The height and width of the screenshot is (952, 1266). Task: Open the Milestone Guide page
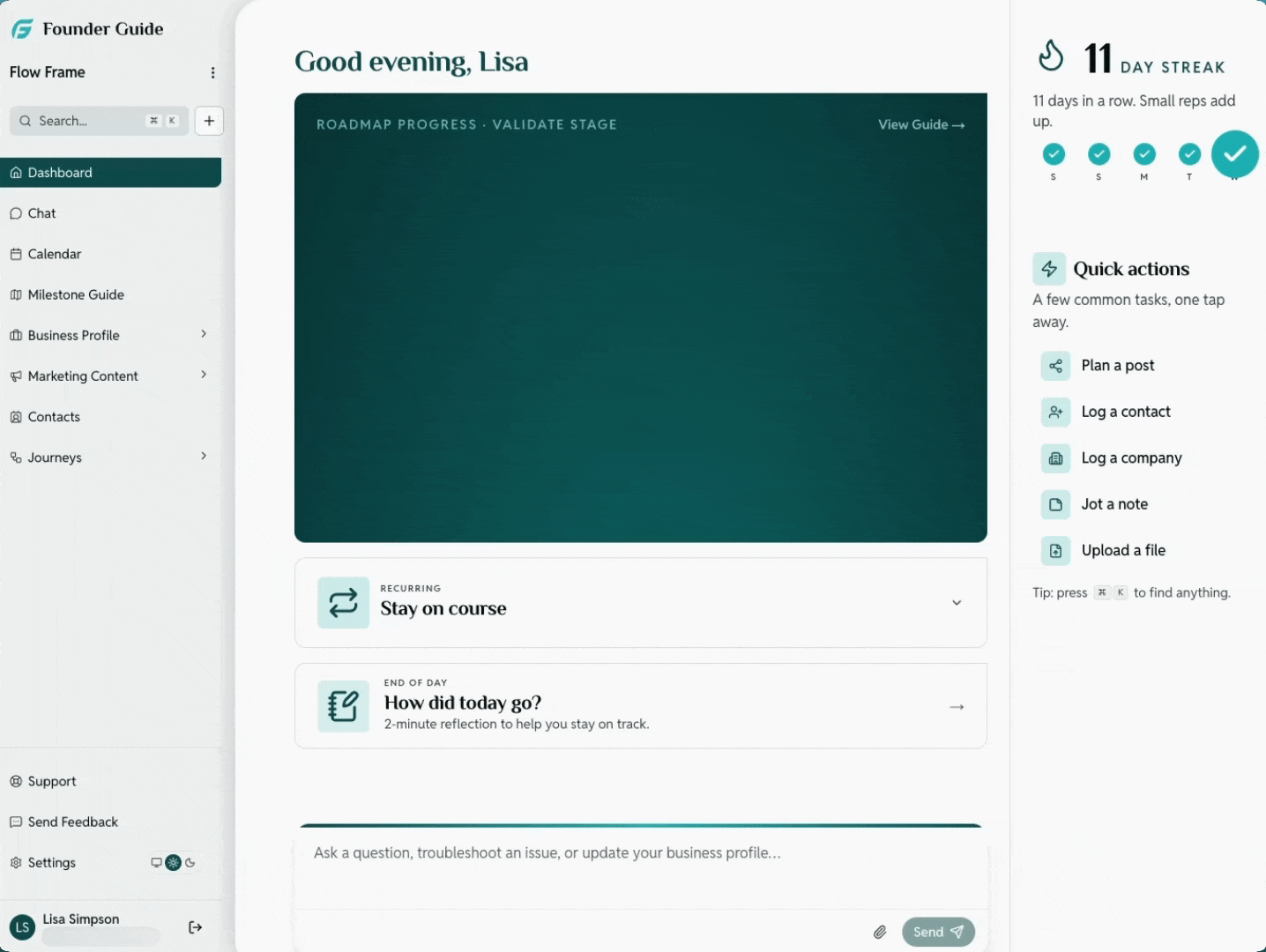pyautogui.click(x=110, y=294)
